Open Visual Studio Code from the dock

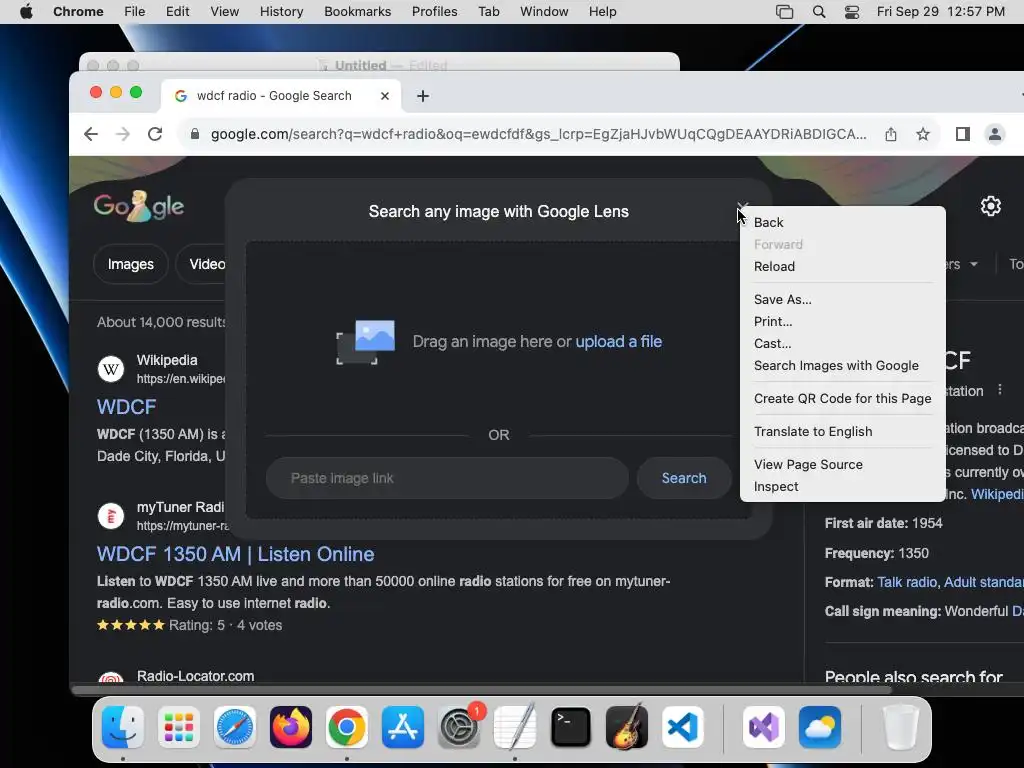[x=682, y=727]
